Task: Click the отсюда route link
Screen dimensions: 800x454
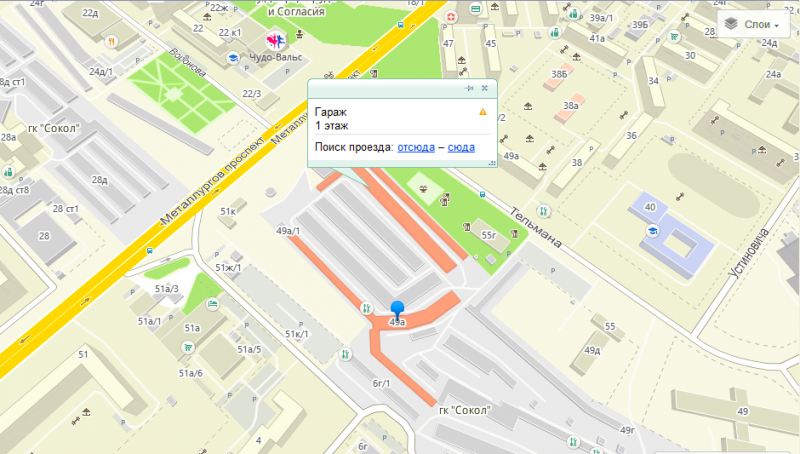Action: point(416,147)
